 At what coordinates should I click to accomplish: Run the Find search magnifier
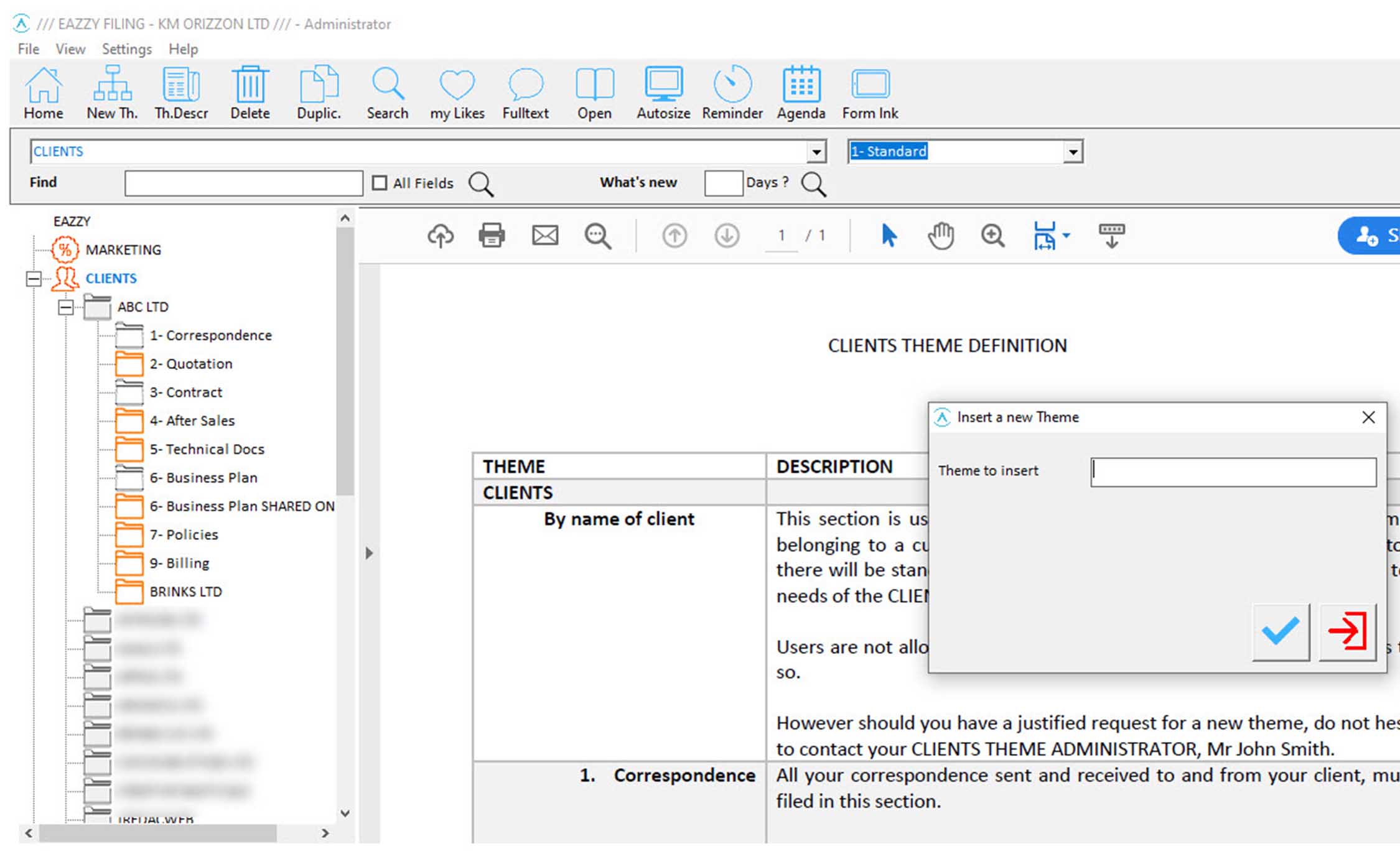[x=481, y=184]
